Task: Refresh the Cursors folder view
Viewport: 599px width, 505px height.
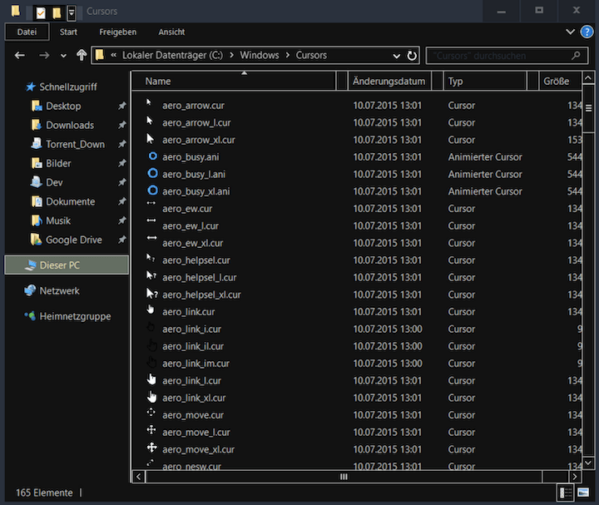Action: pos(411,56)
